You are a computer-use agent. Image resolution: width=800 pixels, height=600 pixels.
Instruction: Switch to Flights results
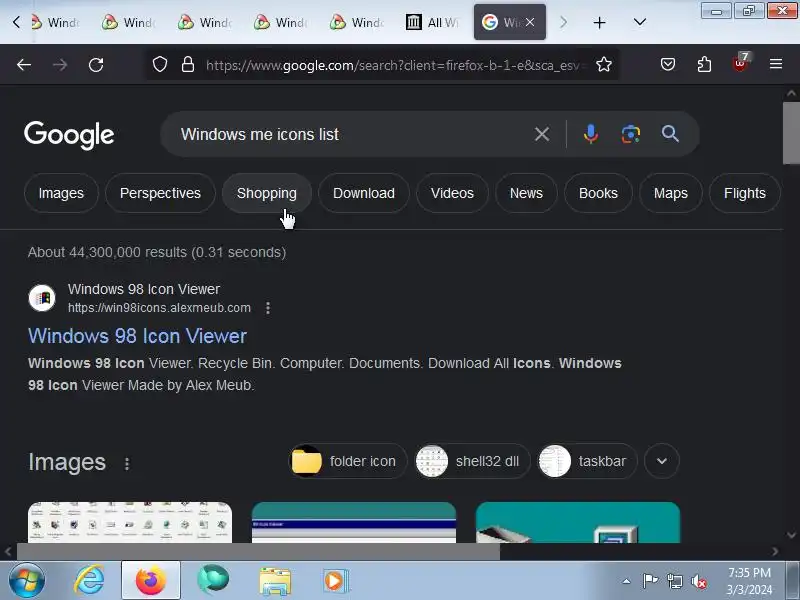[744, 193]
